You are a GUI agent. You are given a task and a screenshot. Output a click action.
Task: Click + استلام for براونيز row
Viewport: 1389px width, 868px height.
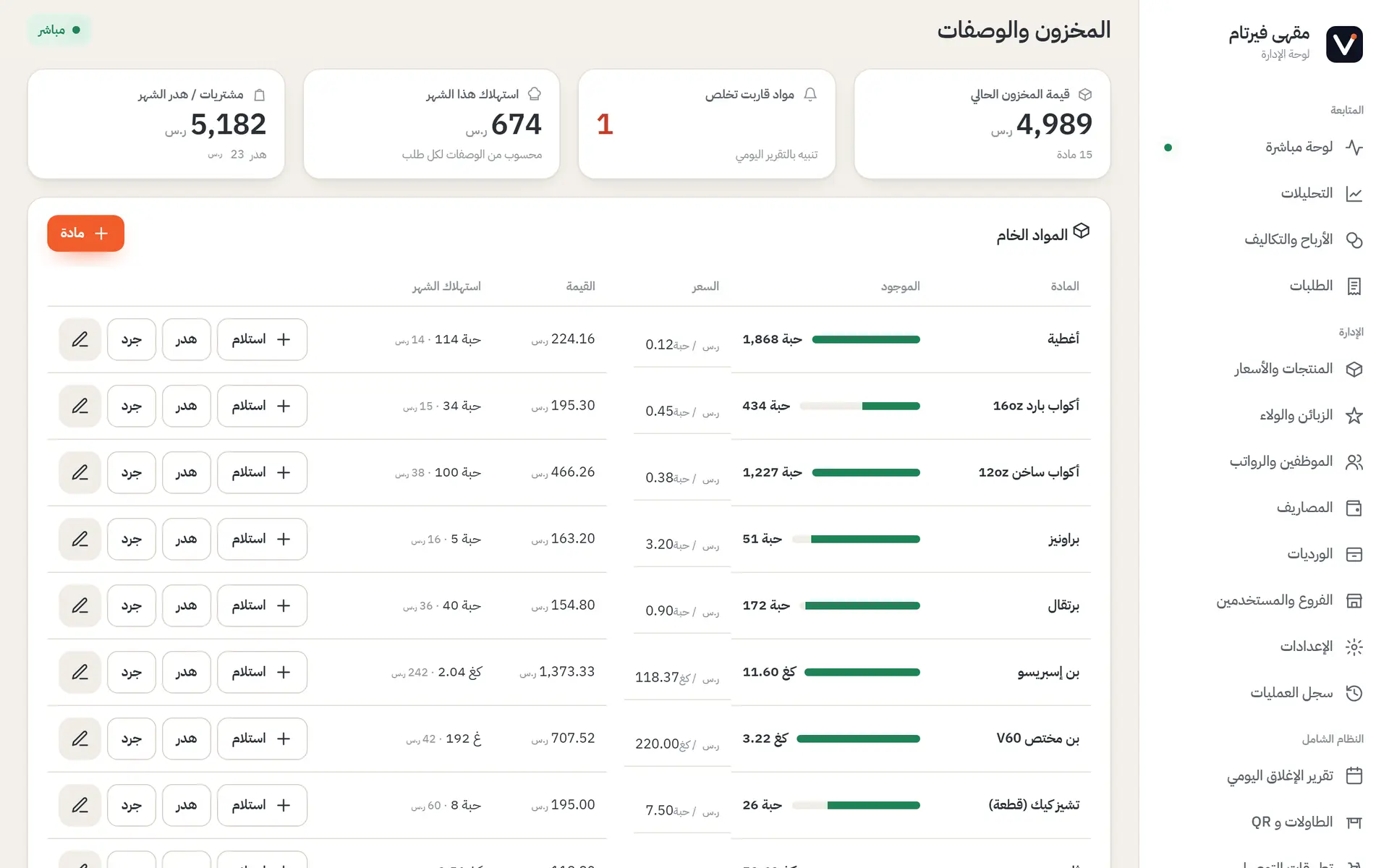click(262, 539)
